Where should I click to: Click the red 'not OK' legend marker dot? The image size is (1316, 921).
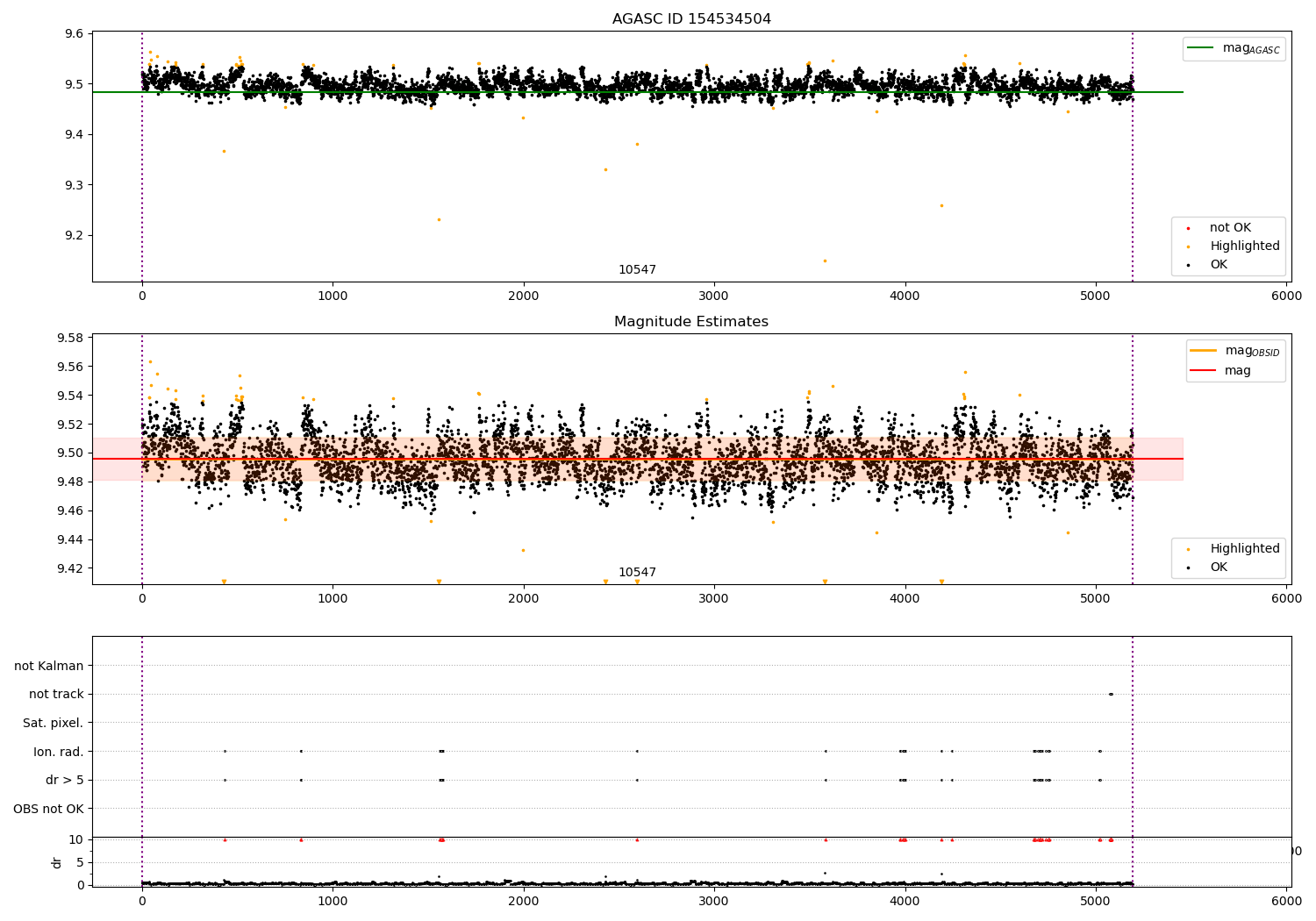click(1188, 228)
